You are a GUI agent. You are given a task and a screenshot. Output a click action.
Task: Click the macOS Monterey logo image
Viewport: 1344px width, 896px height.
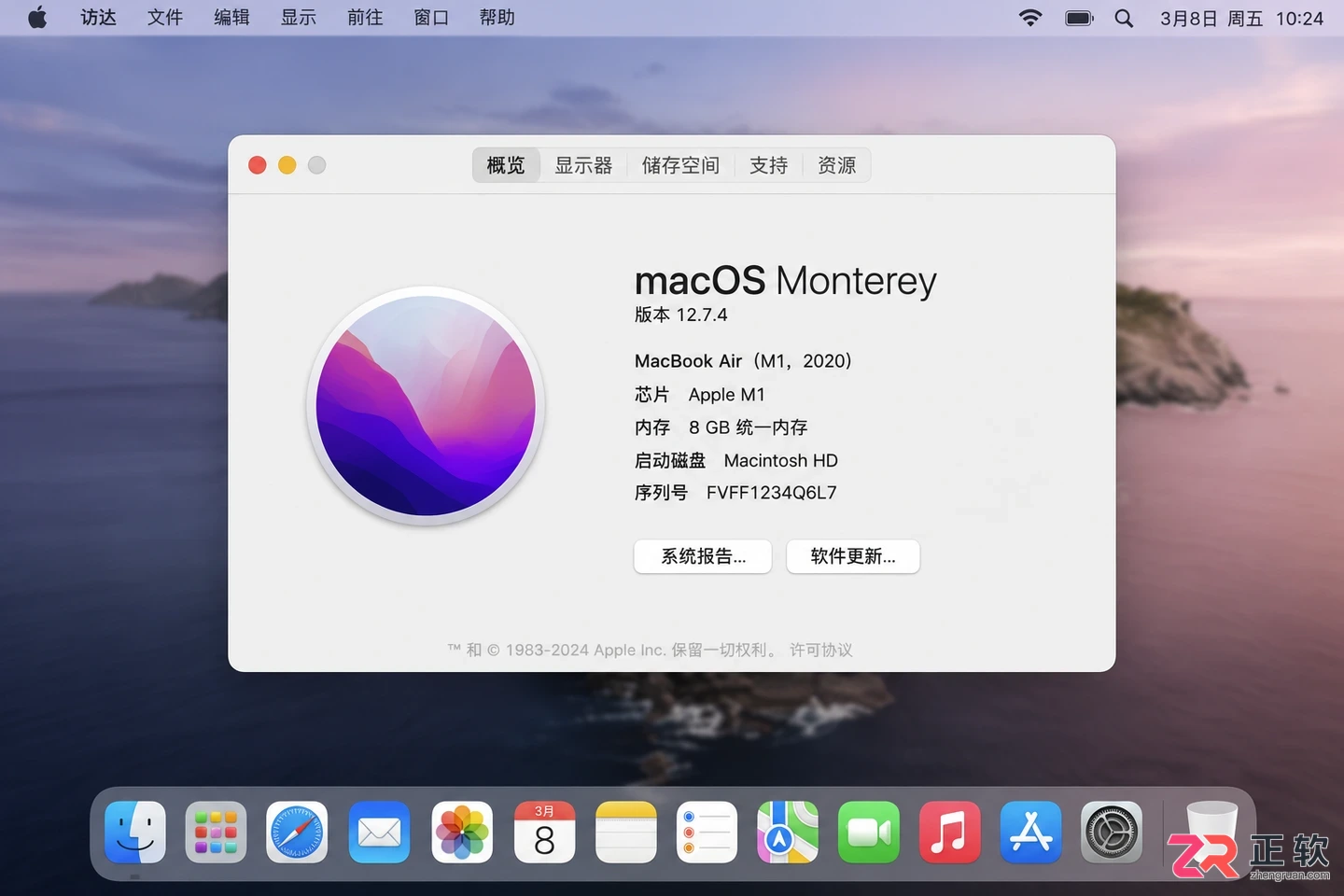click(x=426, y=406)
